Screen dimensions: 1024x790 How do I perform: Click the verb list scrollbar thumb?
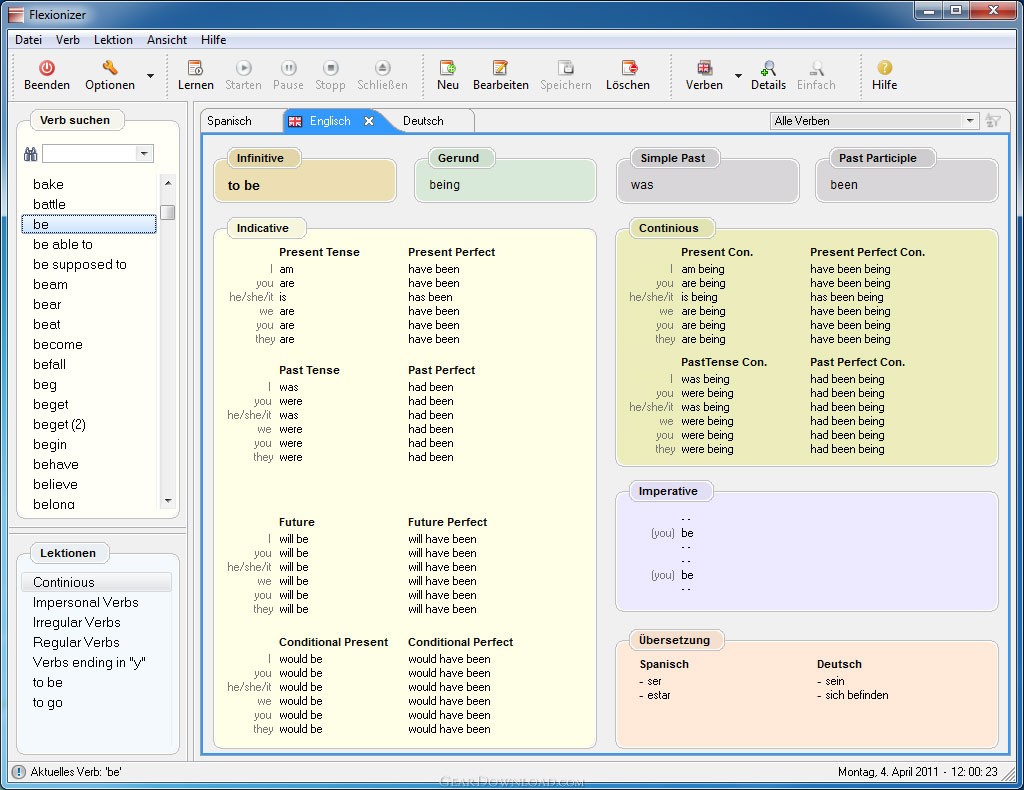click(168, 213)
